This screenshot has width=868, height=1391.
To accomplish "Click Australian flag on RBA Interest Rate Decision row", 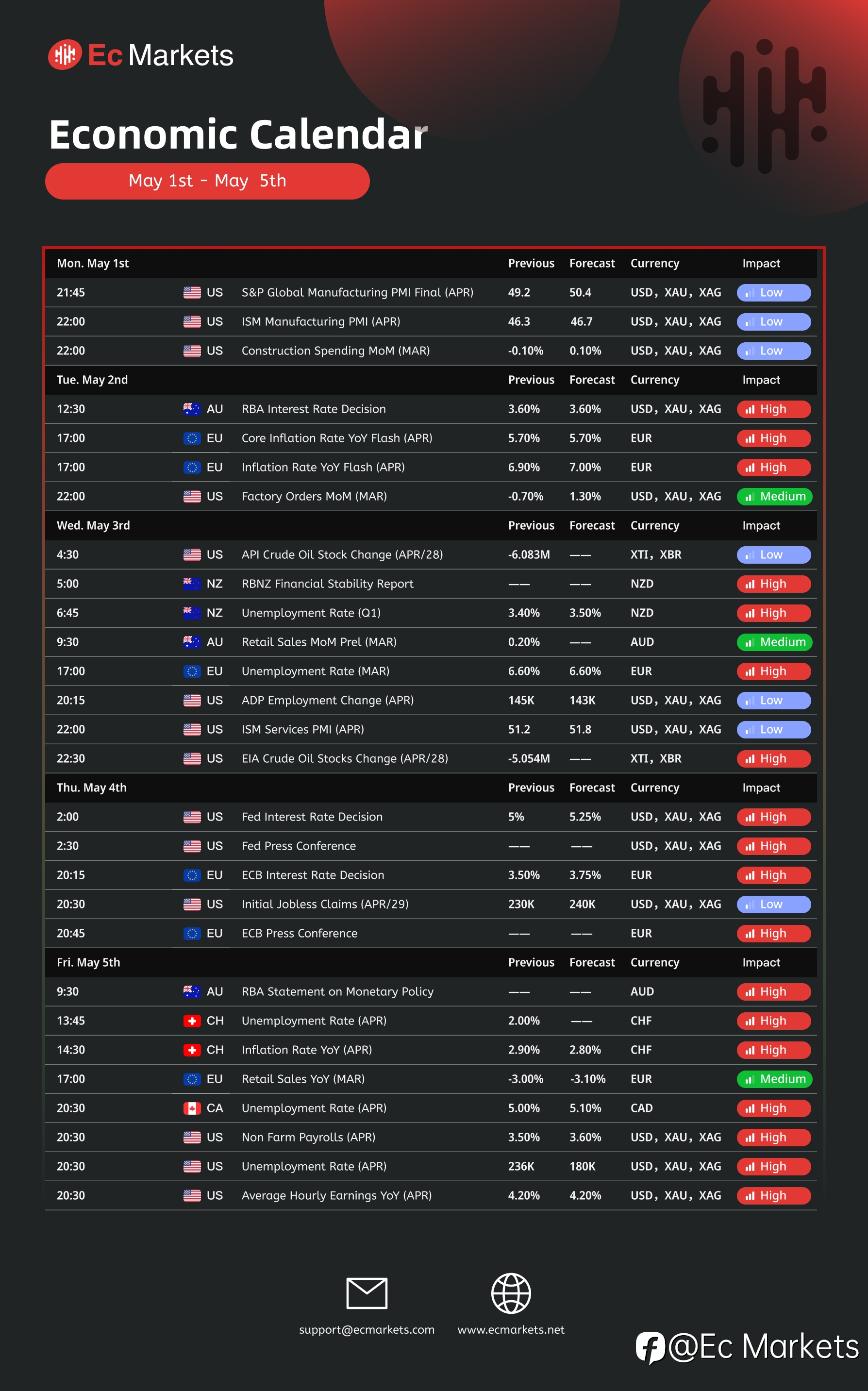I will coord(192,409).
